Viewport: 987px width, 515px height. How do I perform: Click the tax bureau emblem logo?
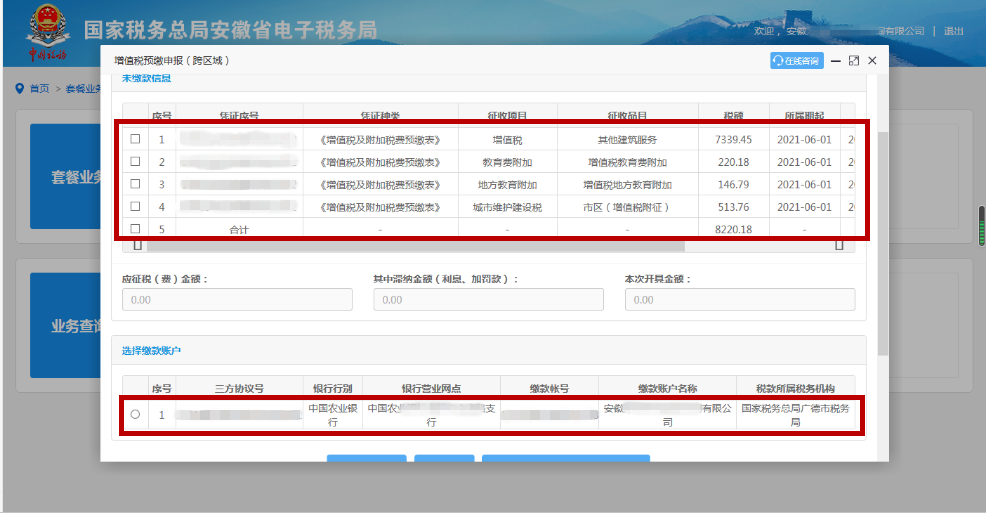(47, 31)
